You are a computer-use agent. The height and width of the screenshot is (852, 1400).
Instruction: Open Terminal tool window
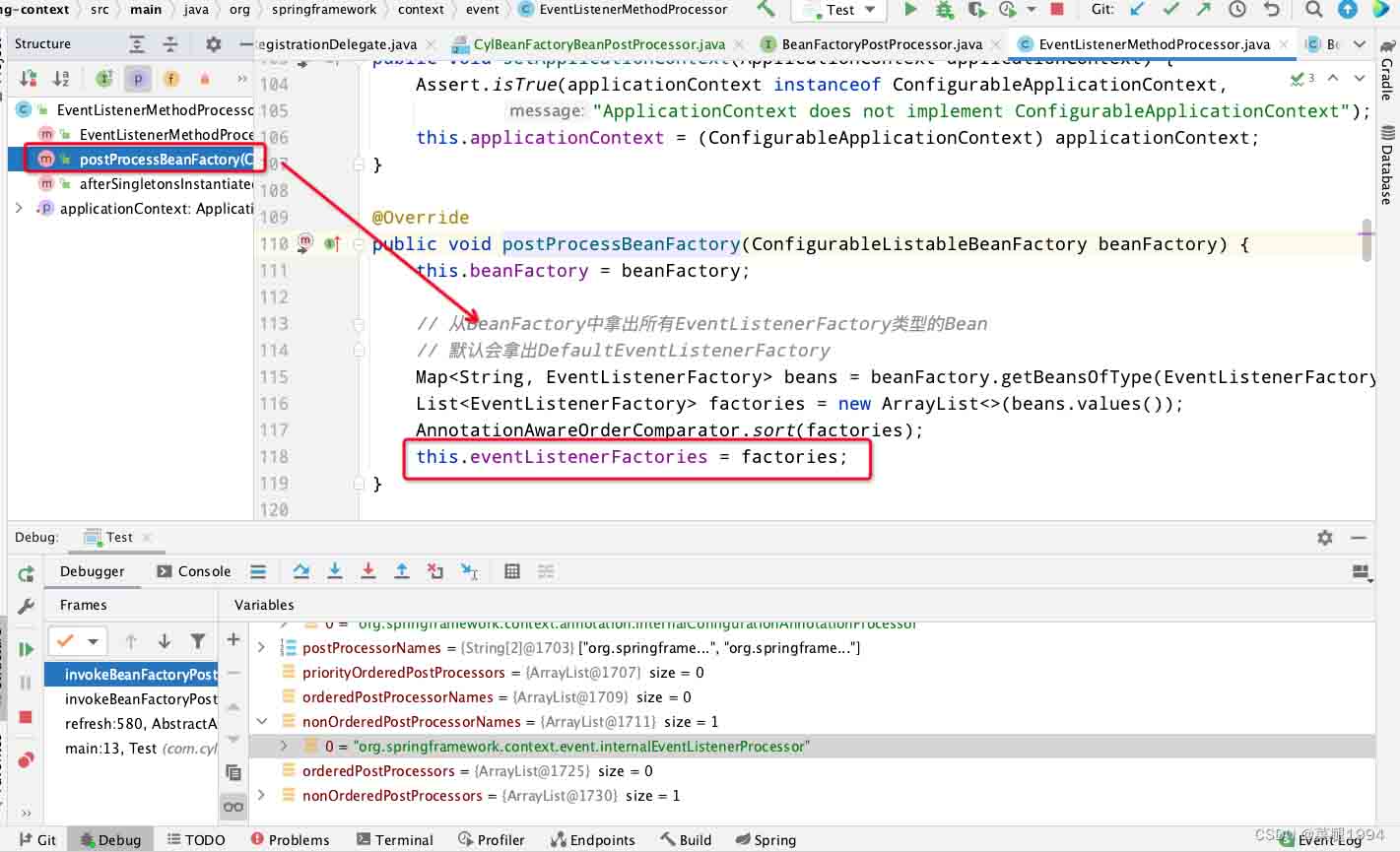[x=395, y=840]
